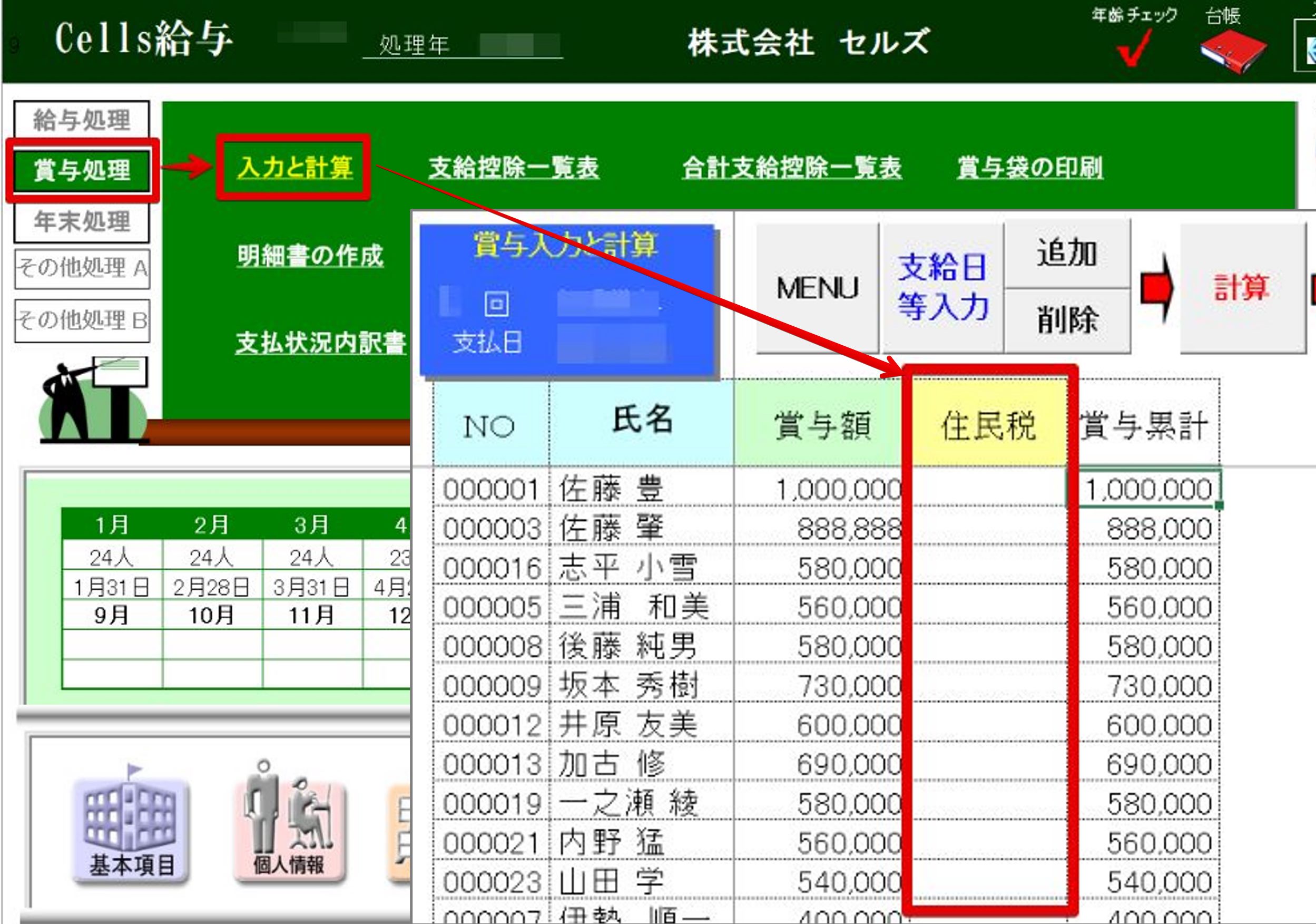This screenshot has width=1316, height=924.
Task: Open the 支給控除一覧表 link
Action: (x=514, y=168)
